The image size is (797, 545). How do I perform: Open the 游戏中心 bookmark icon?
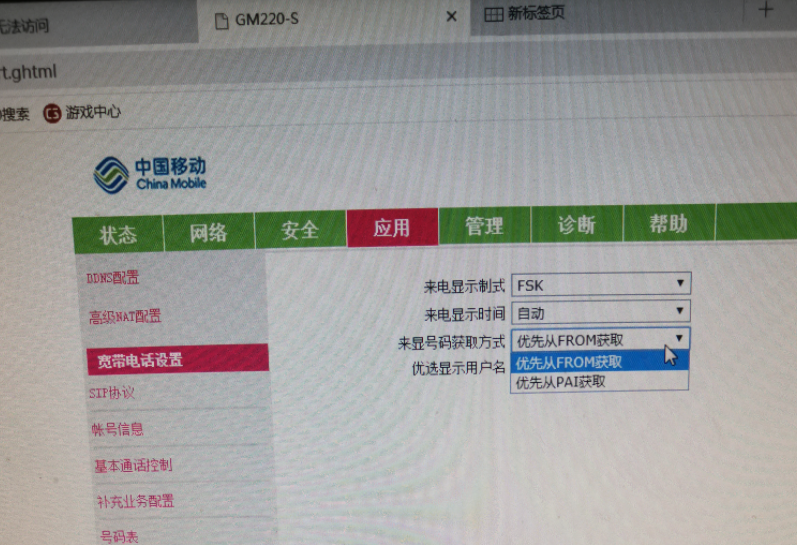coord(53,113)
